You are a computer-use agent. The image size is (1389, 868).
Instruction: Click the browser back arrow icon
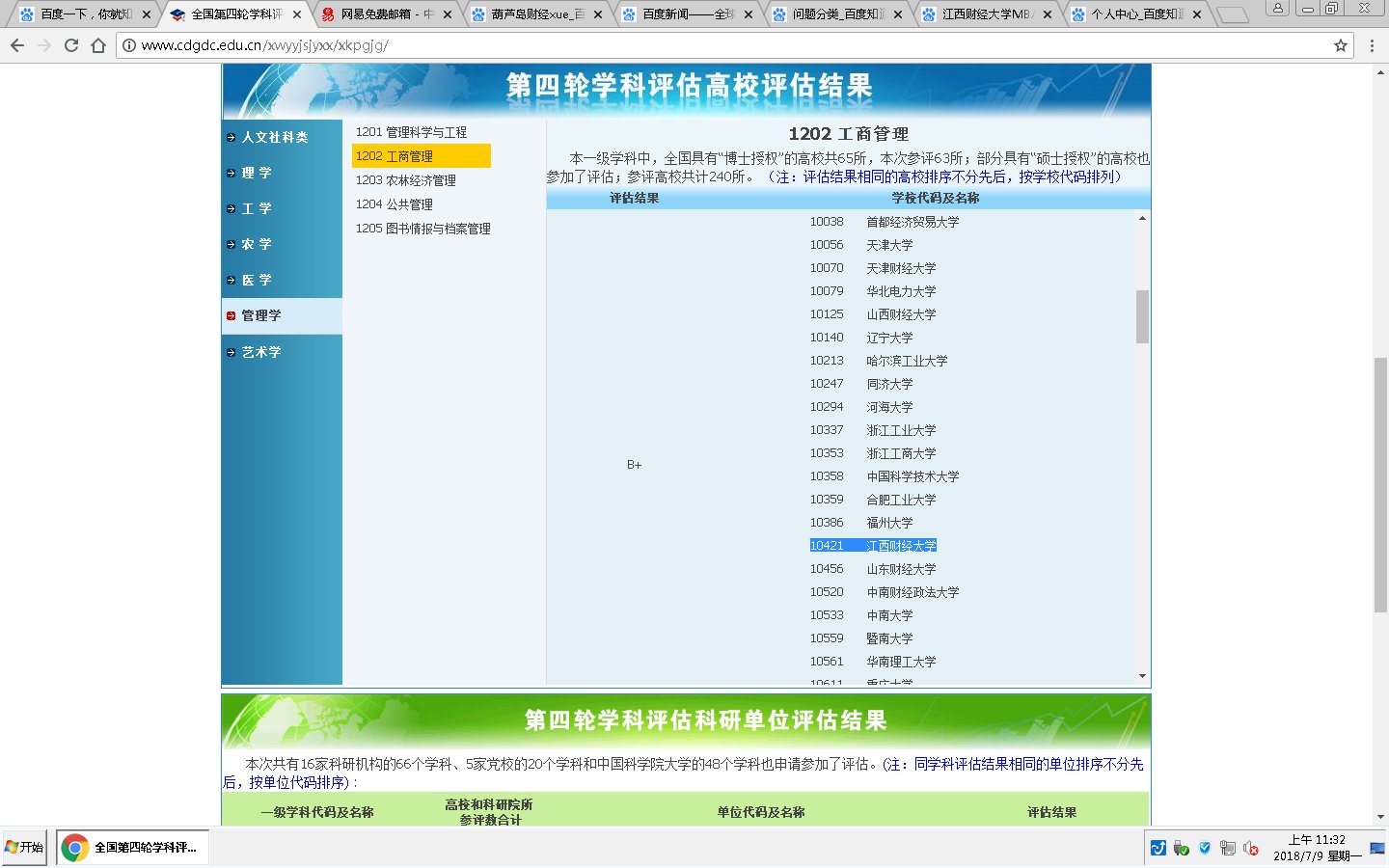[16, 44]
